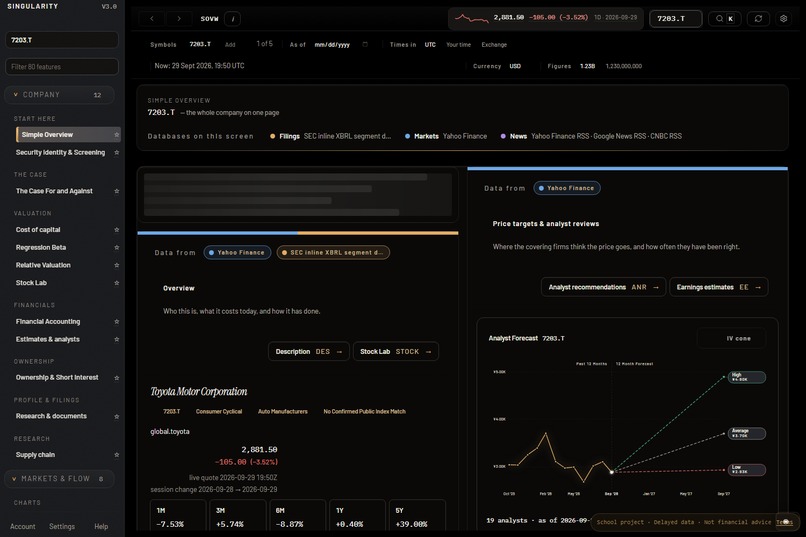Viewport: 806px width, 537px height.
Task: Change the USD currency selector
Action: click(x=515, y=66)
